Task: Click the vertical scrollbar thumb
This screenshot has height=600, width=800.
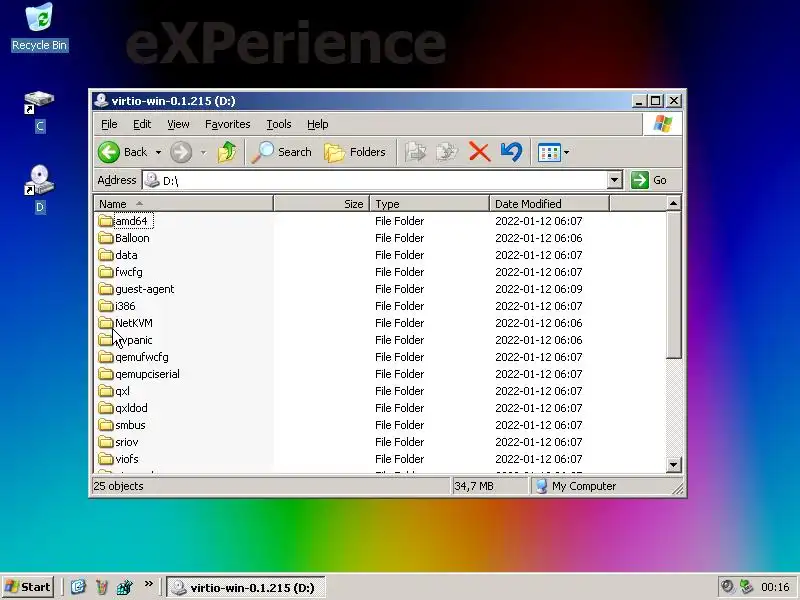Action: [673, 285]
